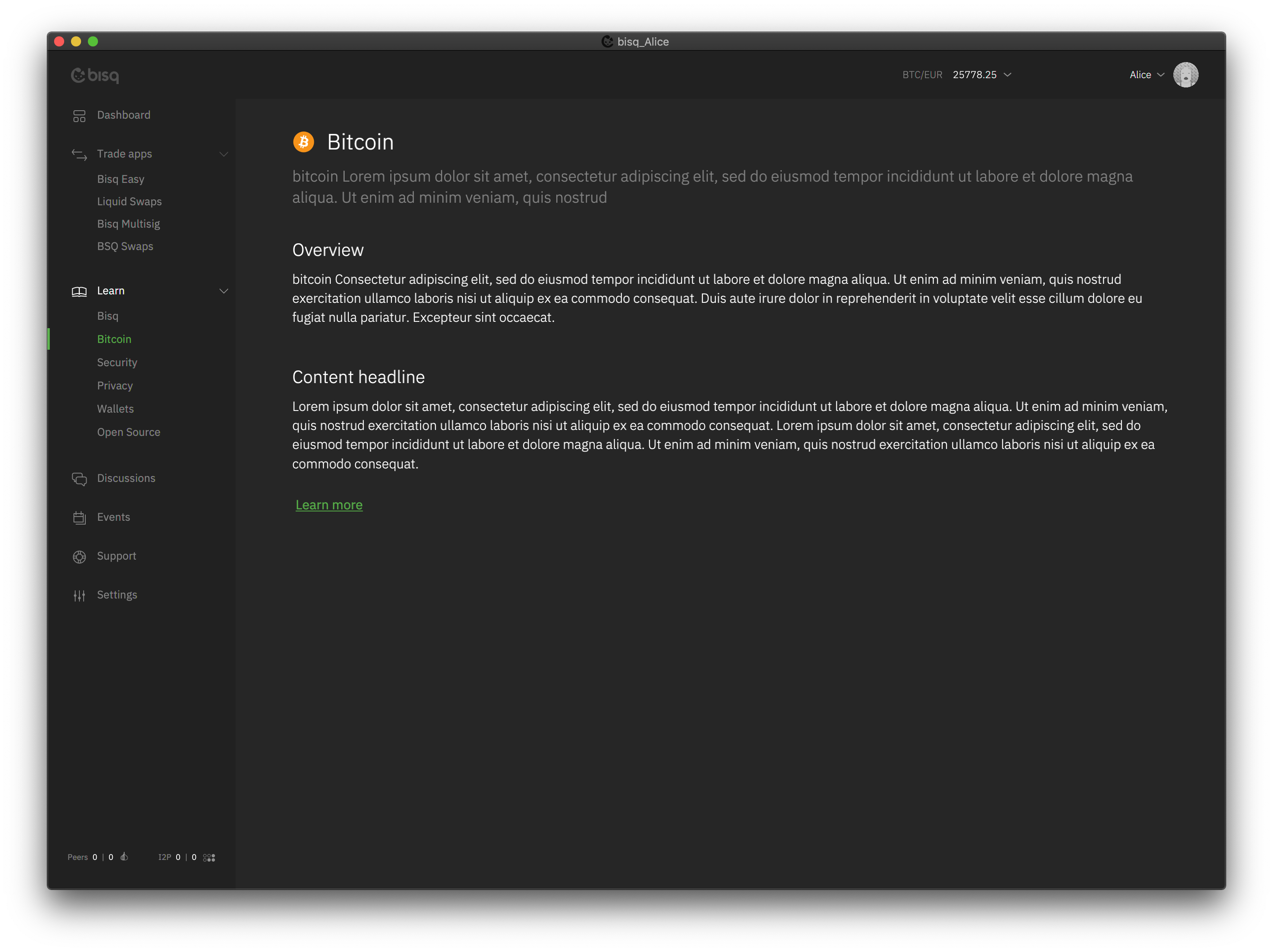The image size is (1273, 952).
Task: Select Open Source under Learn
Action: [x=128, y=432]
